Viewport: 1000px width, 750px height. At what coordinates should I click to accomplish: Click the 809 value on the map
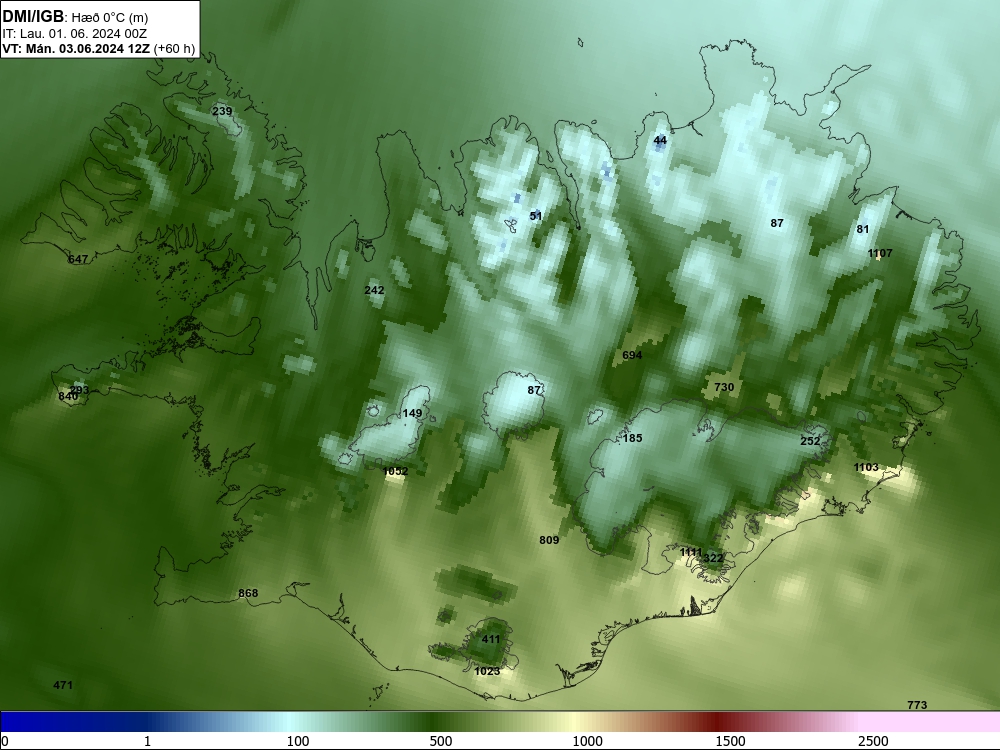tap(549, 540)
